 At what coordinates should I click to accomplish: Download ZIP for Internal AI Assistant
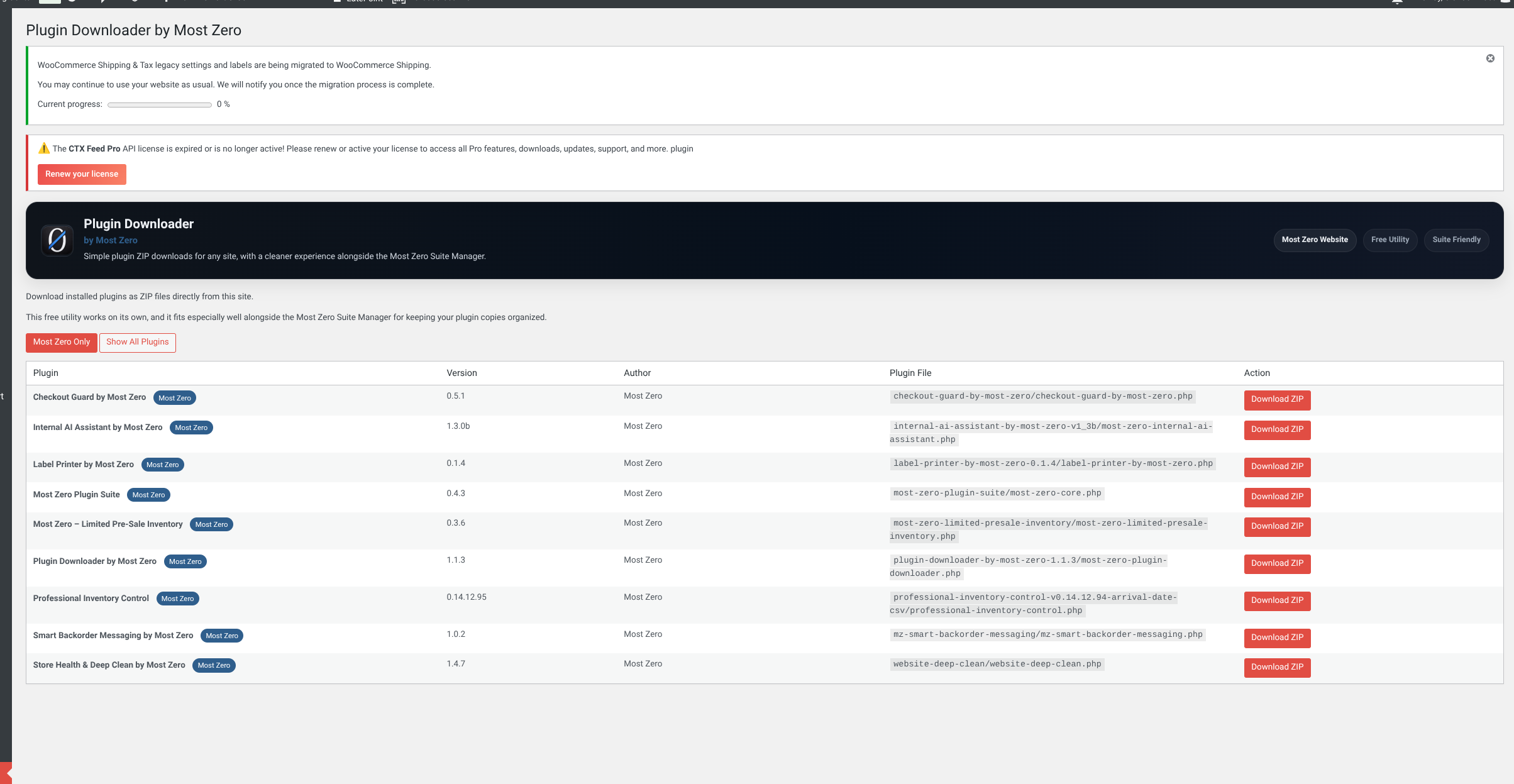click(1277, 430)
